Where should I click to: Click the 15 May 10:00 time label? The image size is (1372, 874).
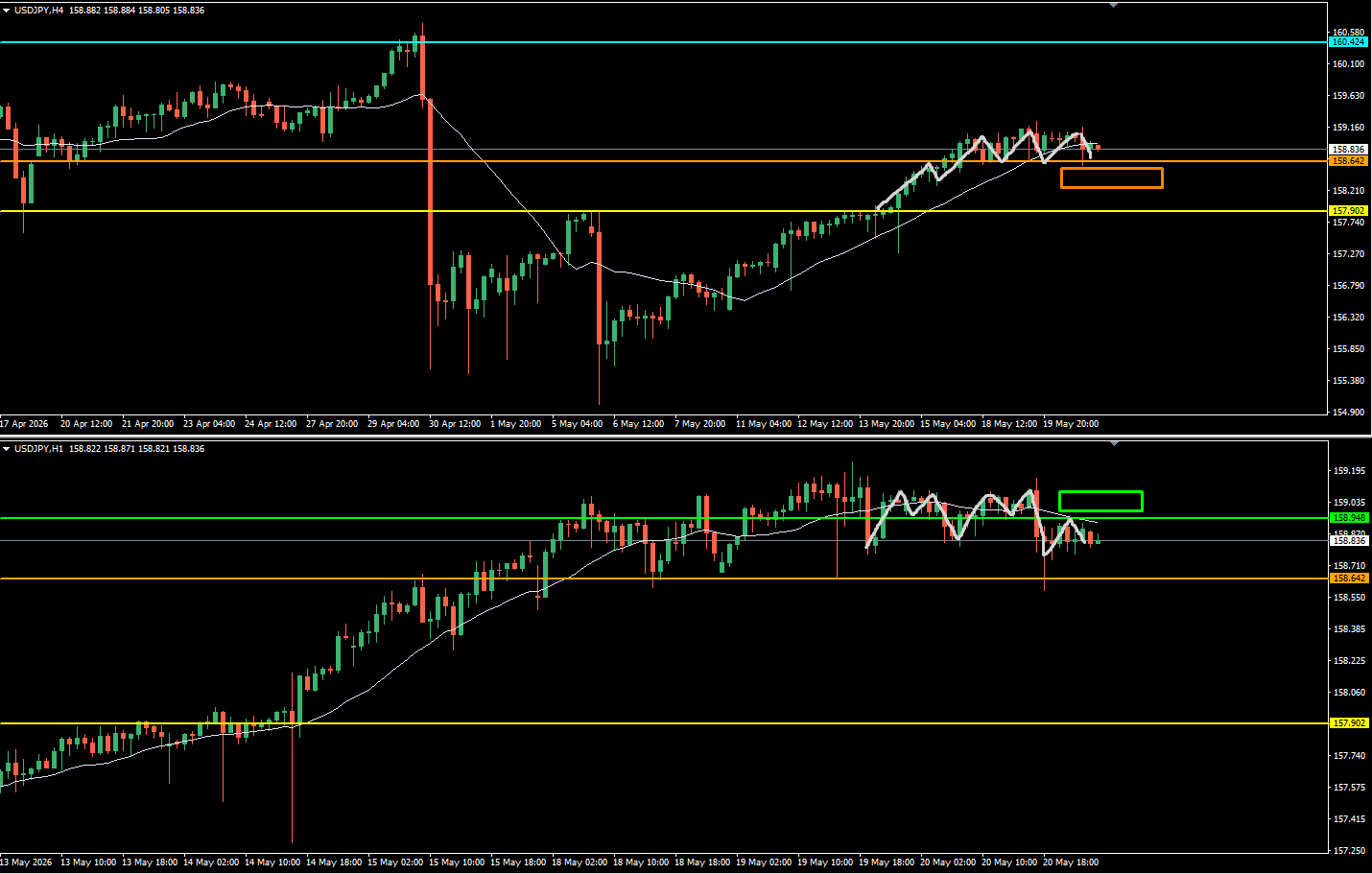(457, 862)
